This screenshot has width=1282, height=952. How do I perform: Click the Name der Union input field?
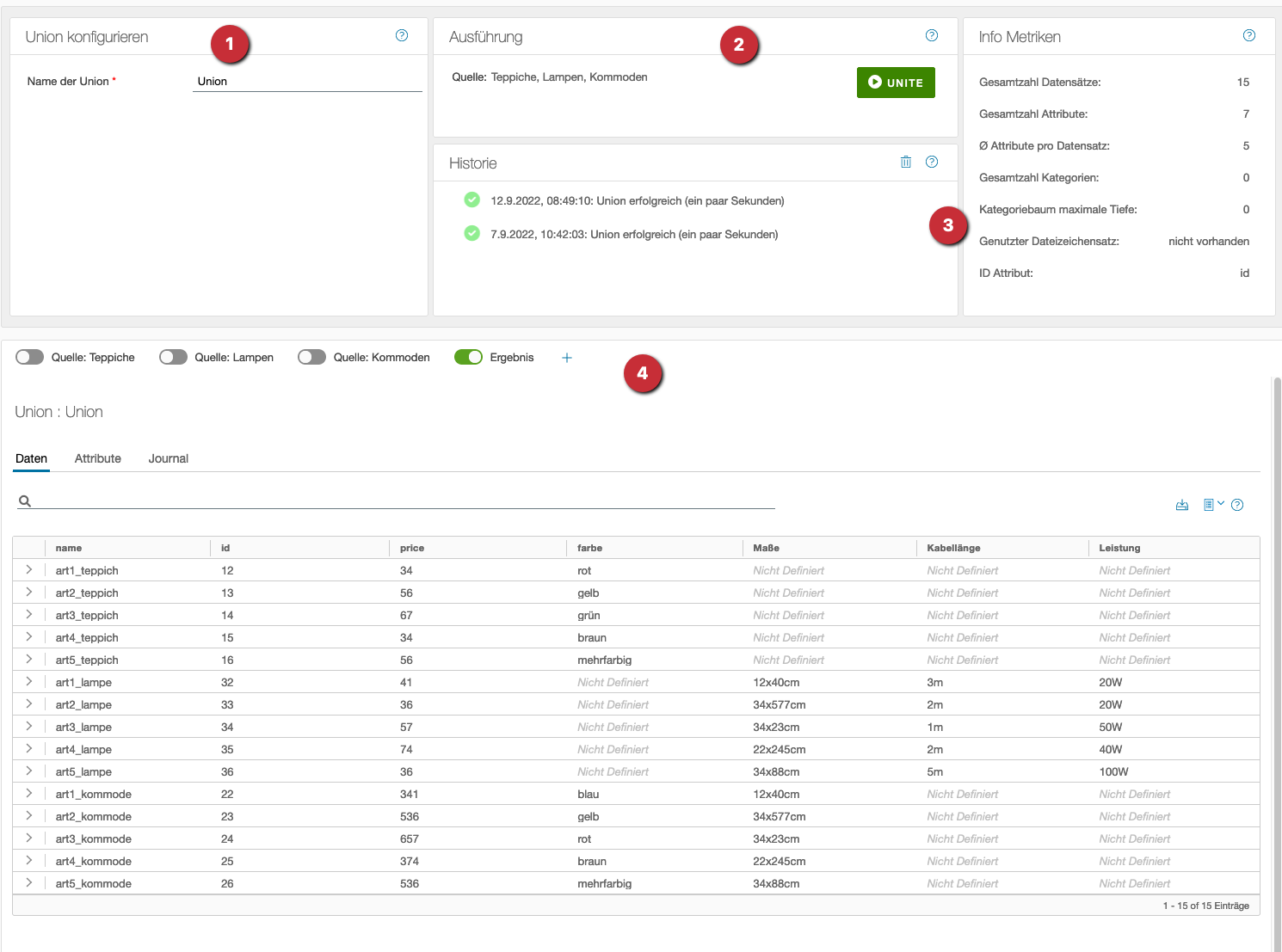click(x=307, y=82)
